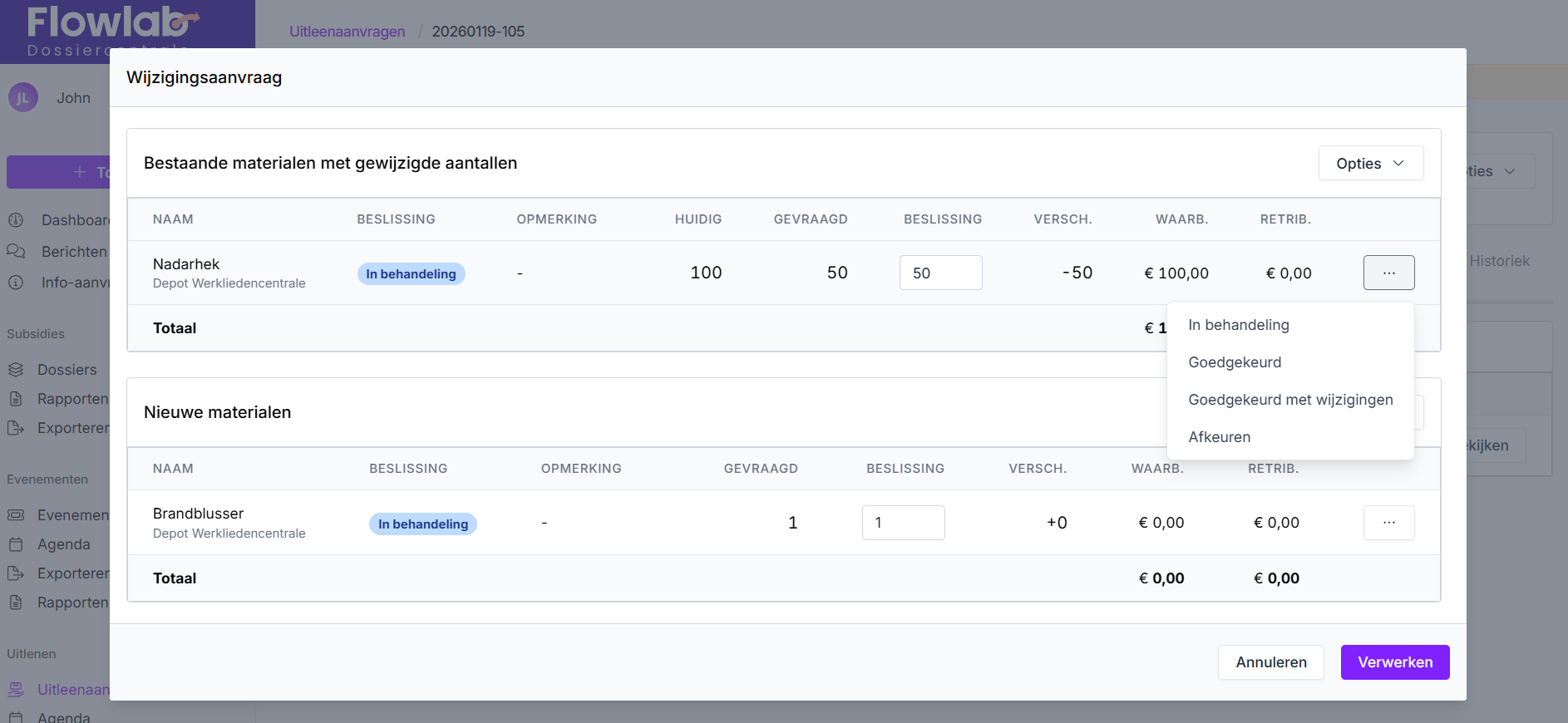Open the Uitleenaanvragen breadcrumb link
Viewport: 1568px width, 723px height.
[x=347, y=32]
